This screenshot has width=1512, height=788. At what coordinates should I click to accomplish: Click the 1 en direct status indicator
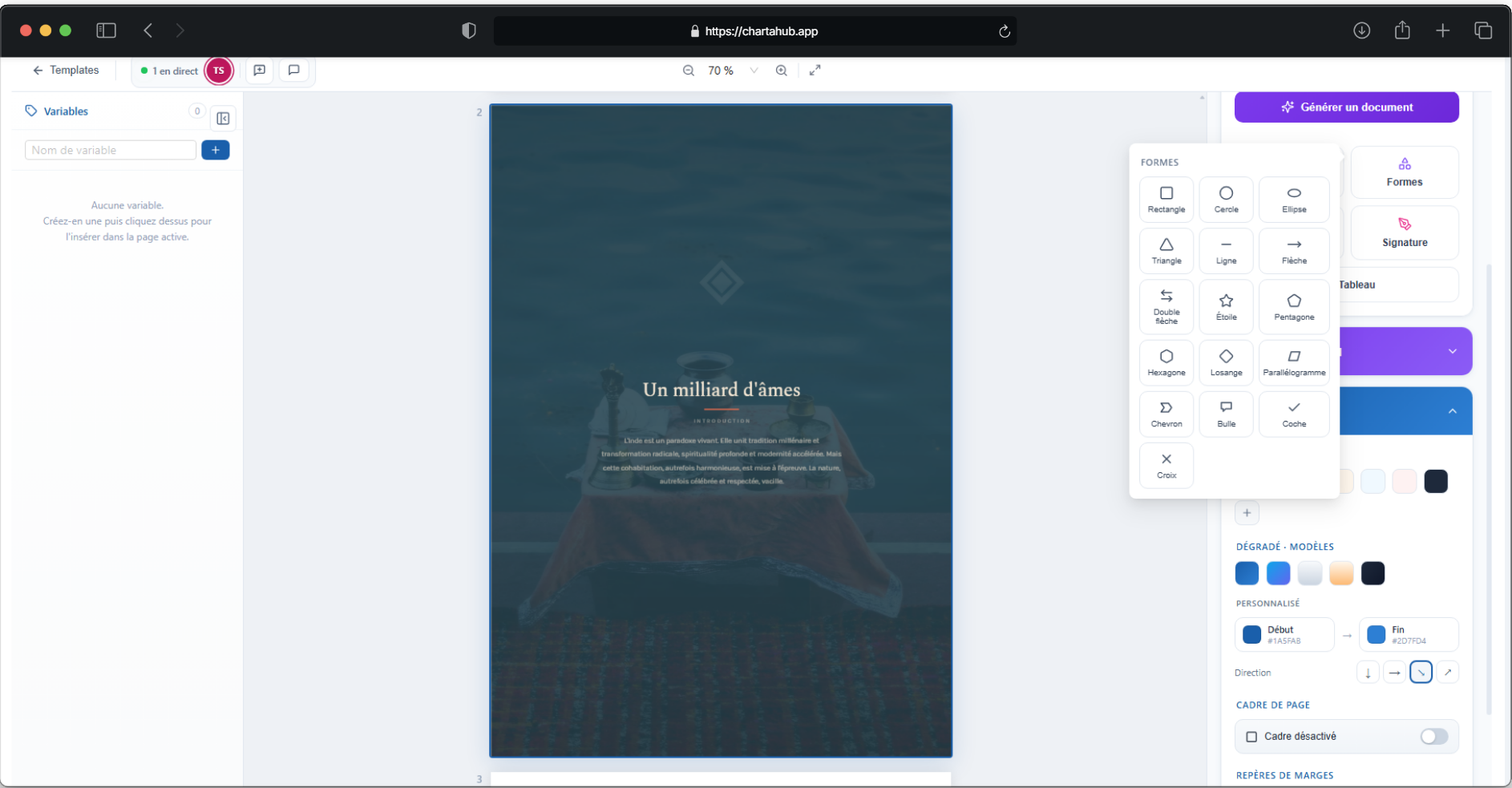169,71
